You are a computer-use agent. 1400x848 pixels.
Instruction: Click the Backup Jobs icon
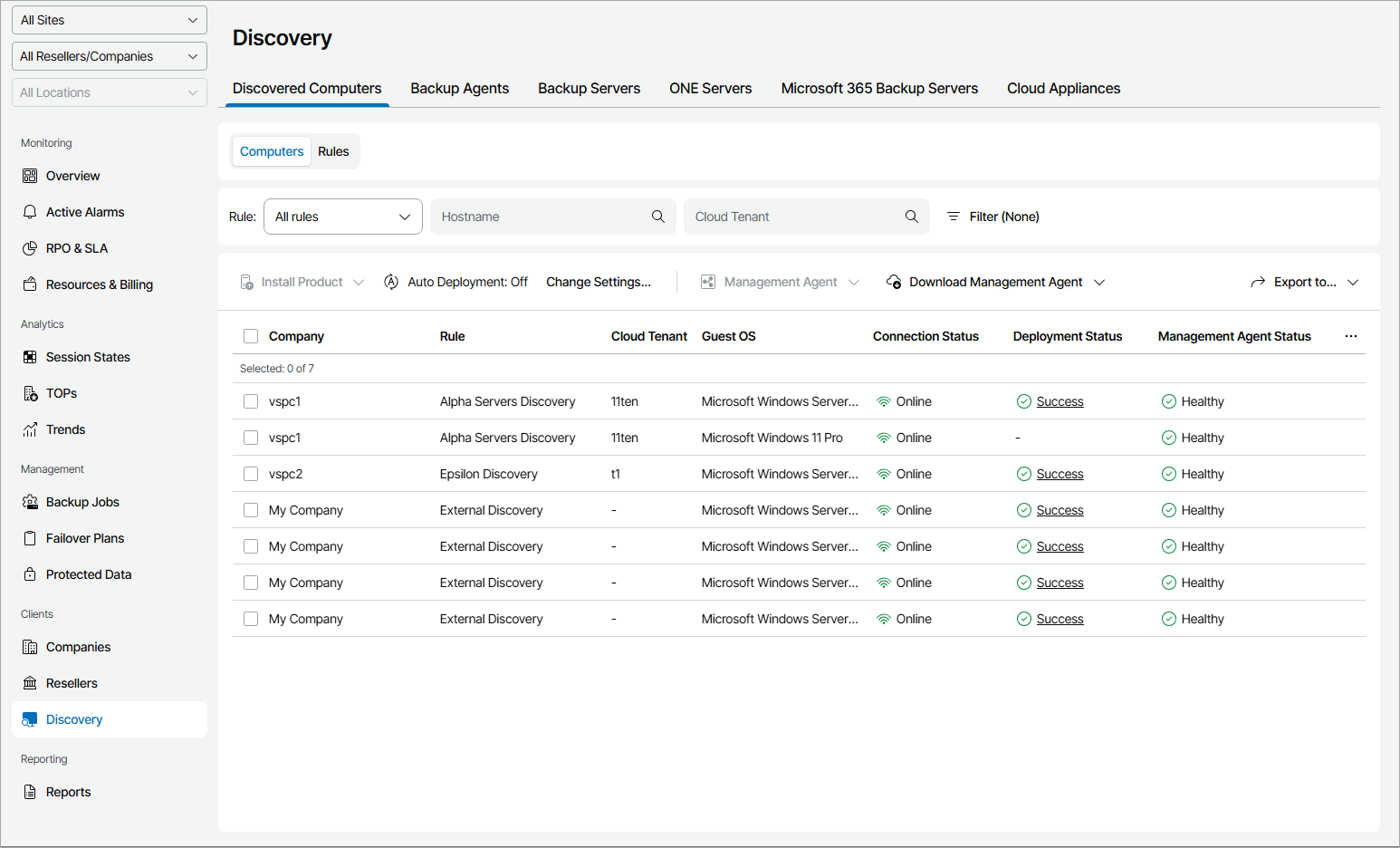coord(30,502)
